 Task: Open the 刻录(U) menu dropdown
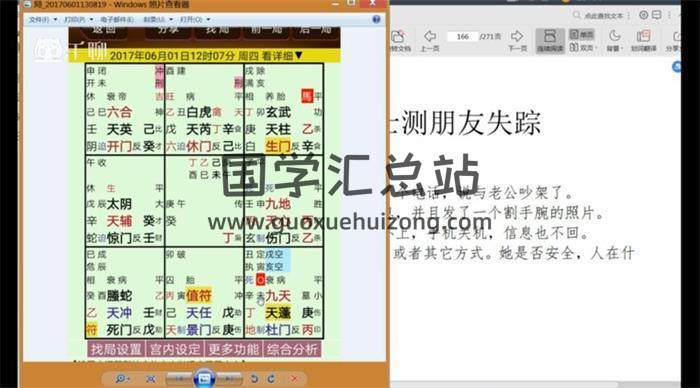click(x=158, y=20)
